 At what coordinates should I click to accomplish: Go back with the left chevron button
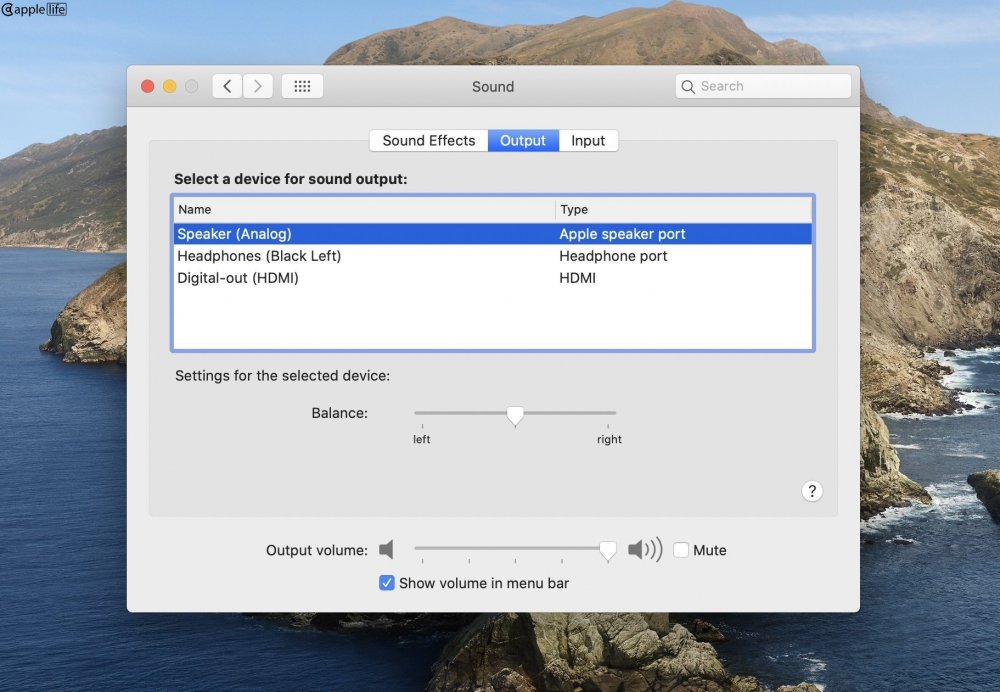[x=227, y=86]
